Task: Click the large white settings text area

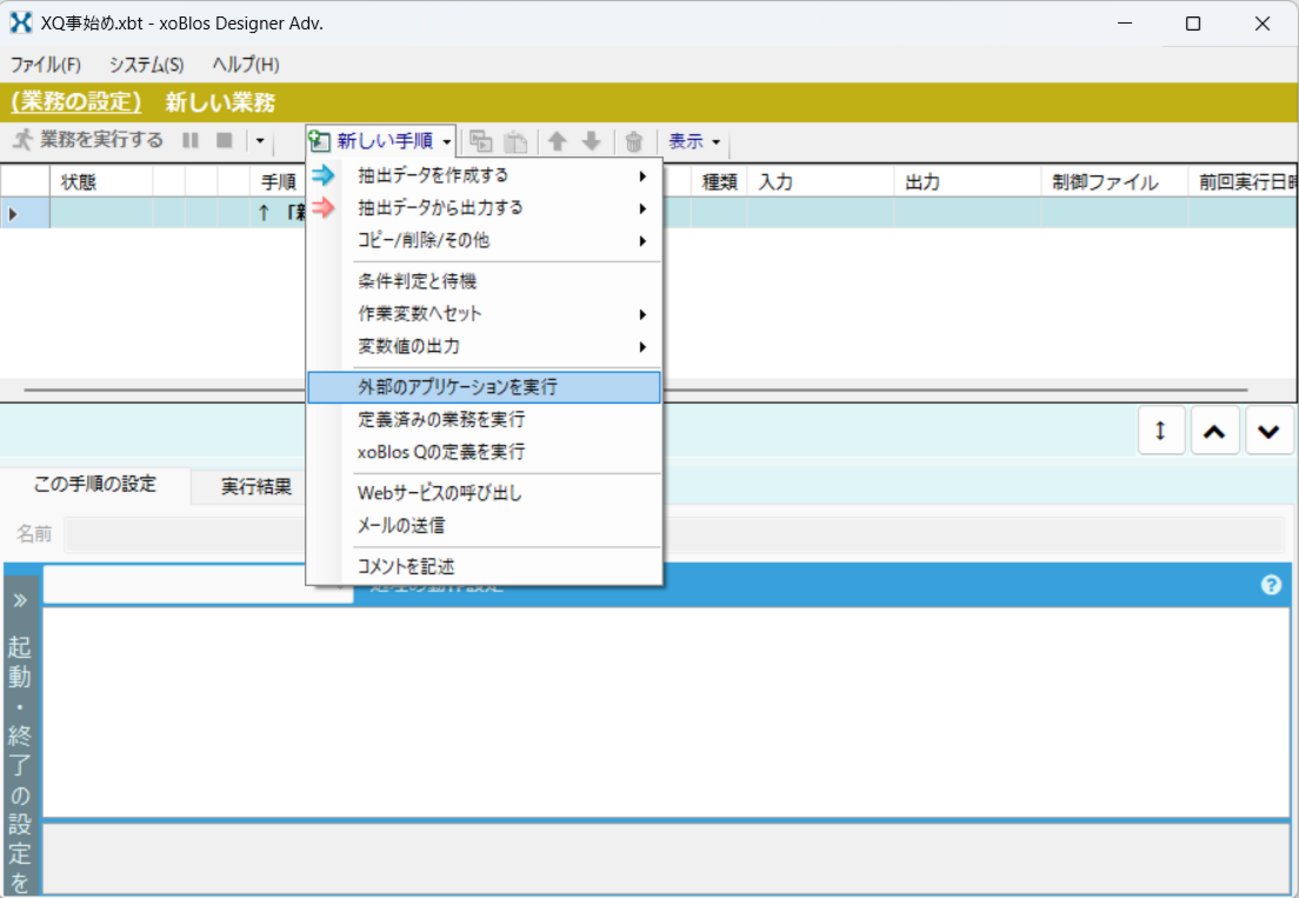Action: tap(666, 712)
